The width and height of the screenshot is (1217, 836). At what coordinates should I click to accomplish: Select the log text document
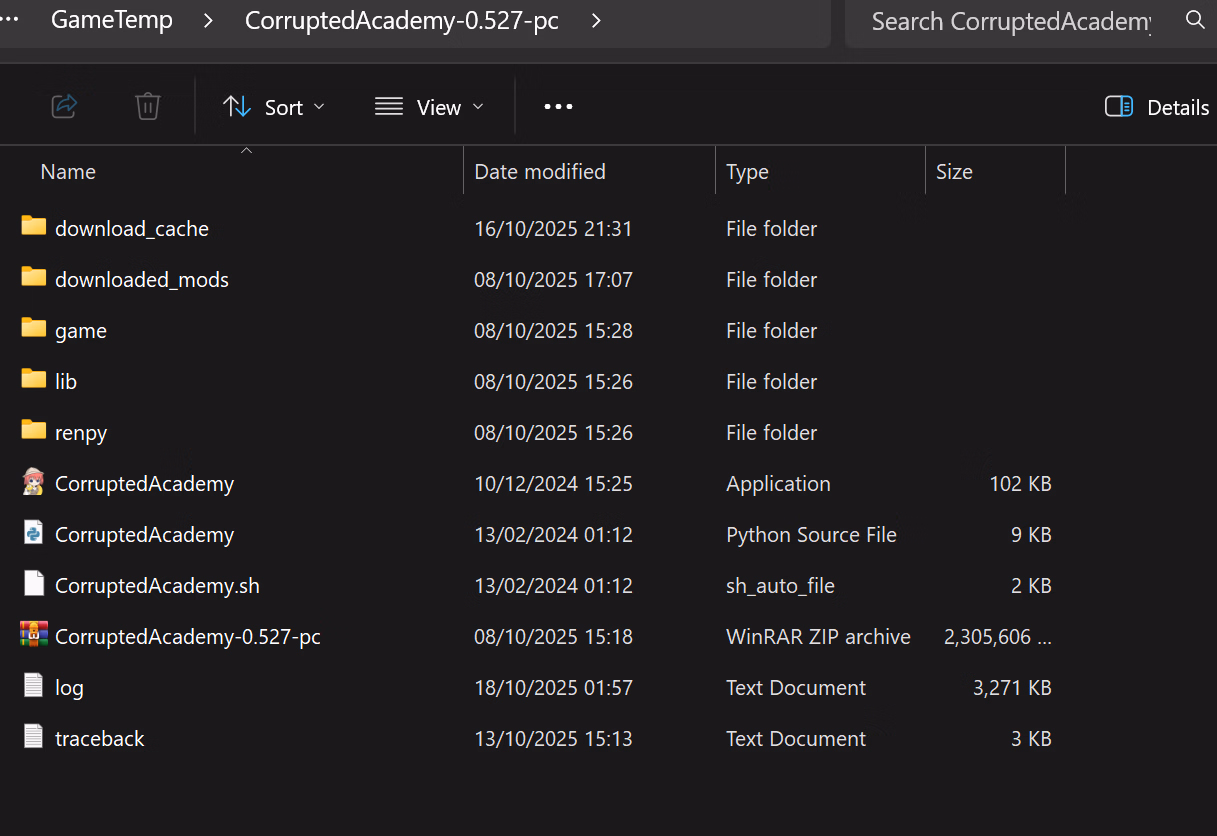point(69,688)
